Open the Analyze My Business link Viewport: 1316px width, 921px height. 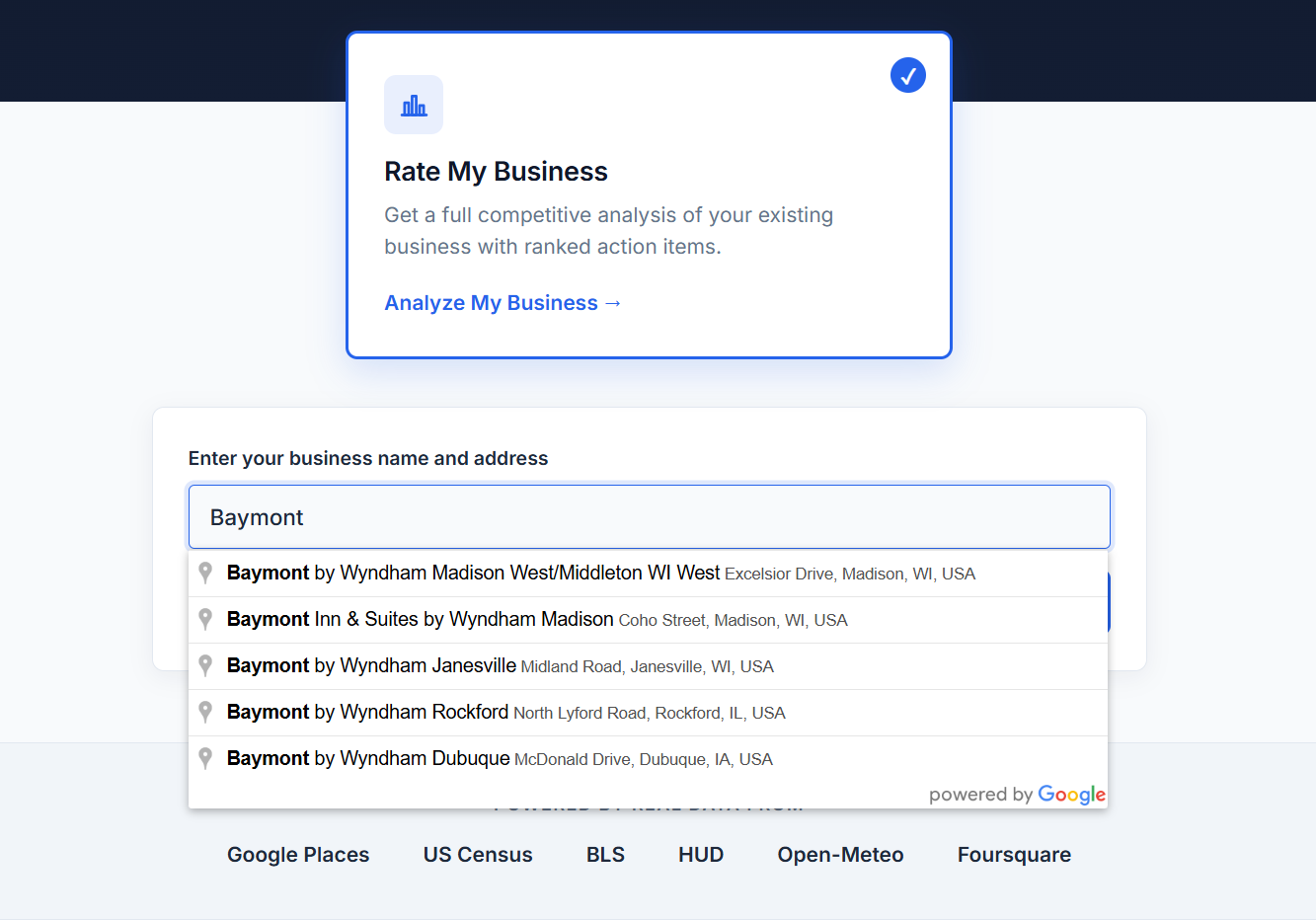[503, 303]
